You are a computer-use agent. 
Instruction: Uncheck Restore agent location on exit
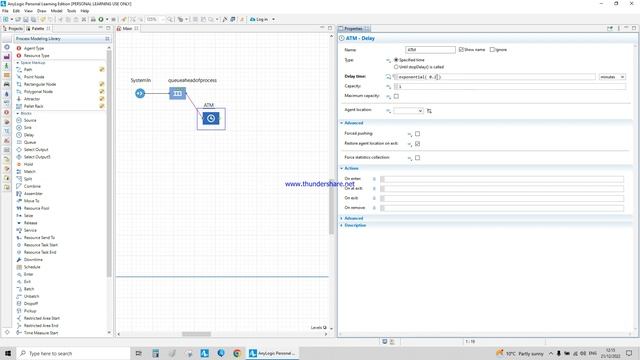point(417,144)
